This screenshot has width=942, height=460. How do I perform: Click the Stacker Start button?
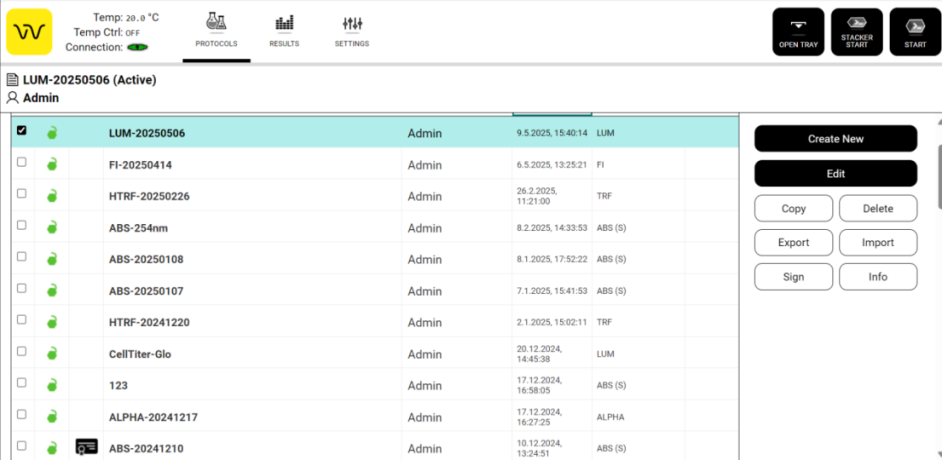[857, 32]
